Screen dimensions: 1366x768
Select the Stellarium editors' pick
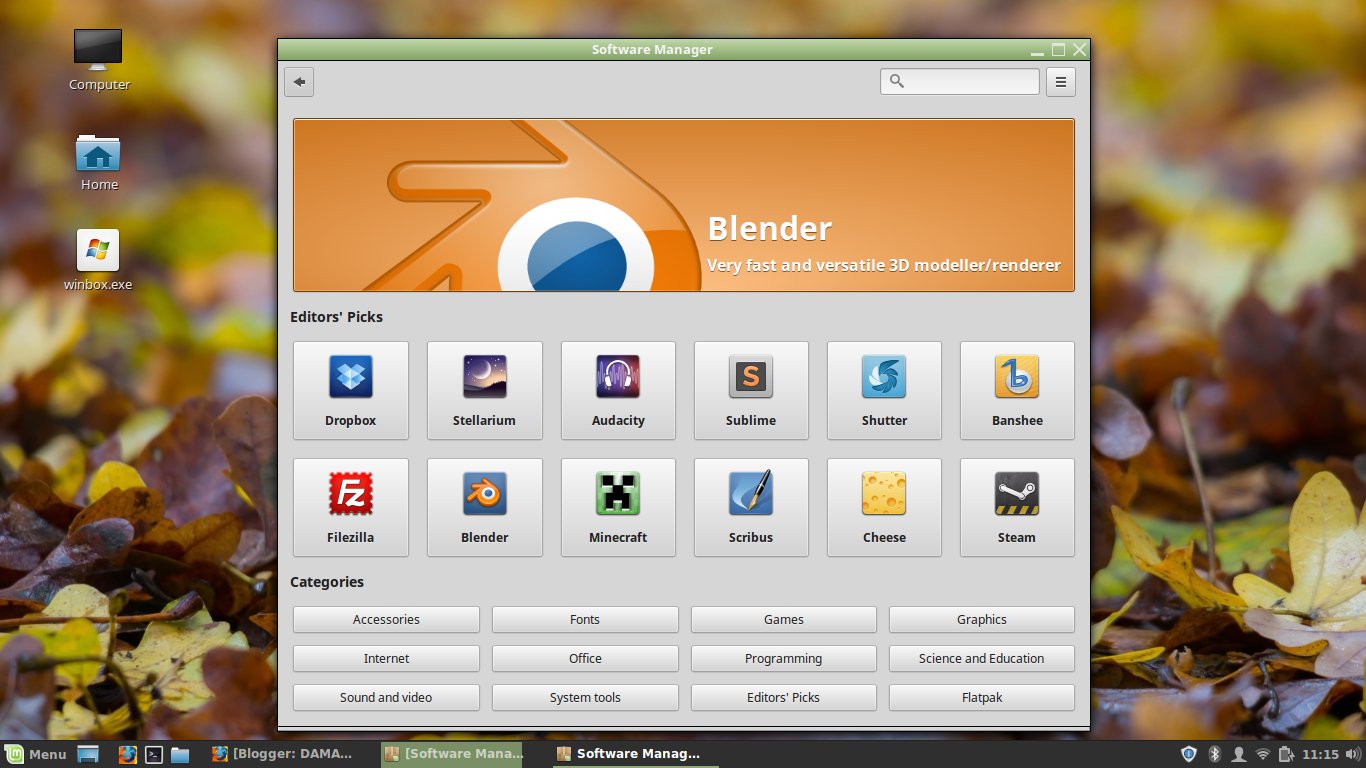pos(484,390)
